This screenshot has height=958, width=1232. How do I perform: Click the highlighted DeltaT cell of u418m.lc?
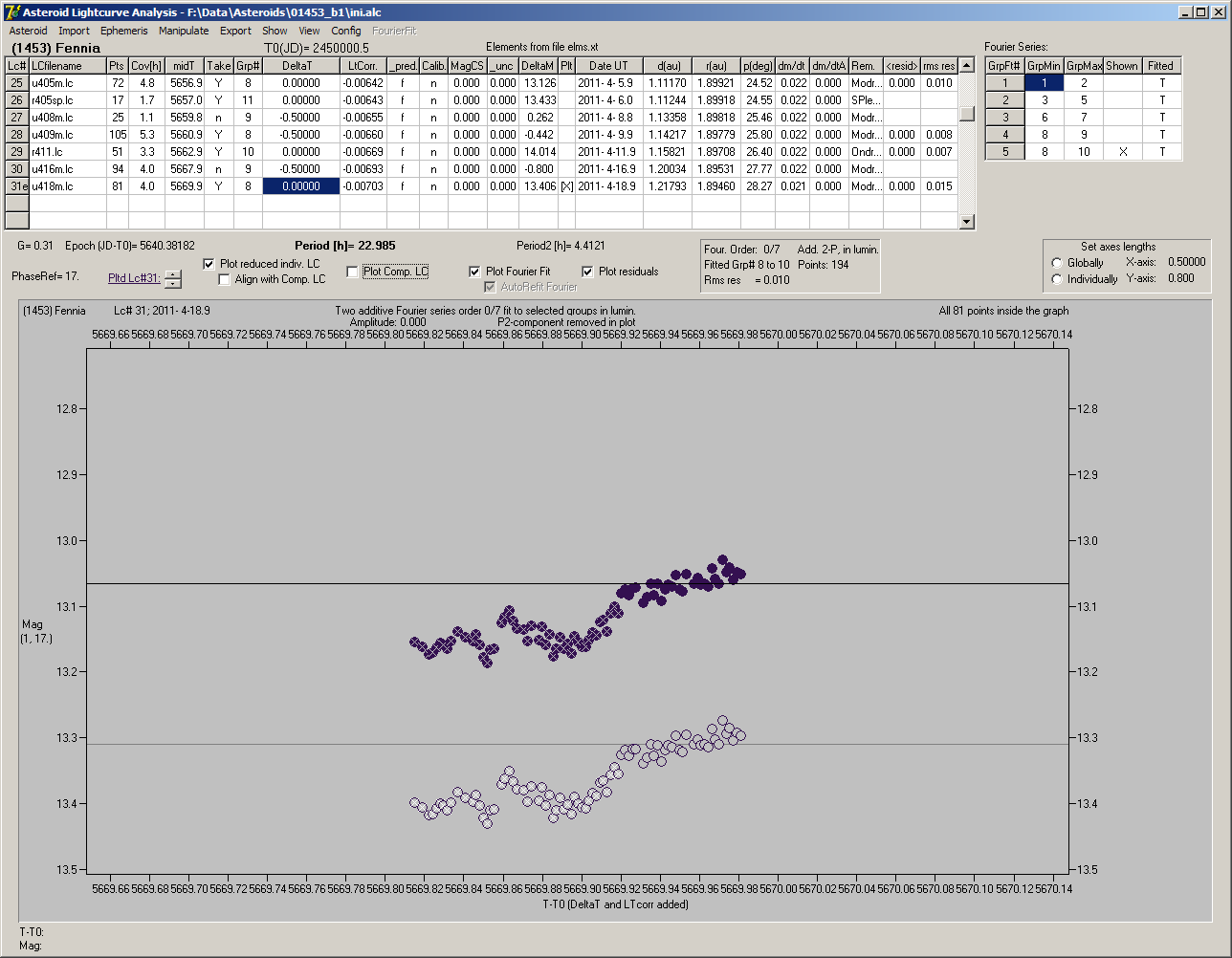point(301,186)
